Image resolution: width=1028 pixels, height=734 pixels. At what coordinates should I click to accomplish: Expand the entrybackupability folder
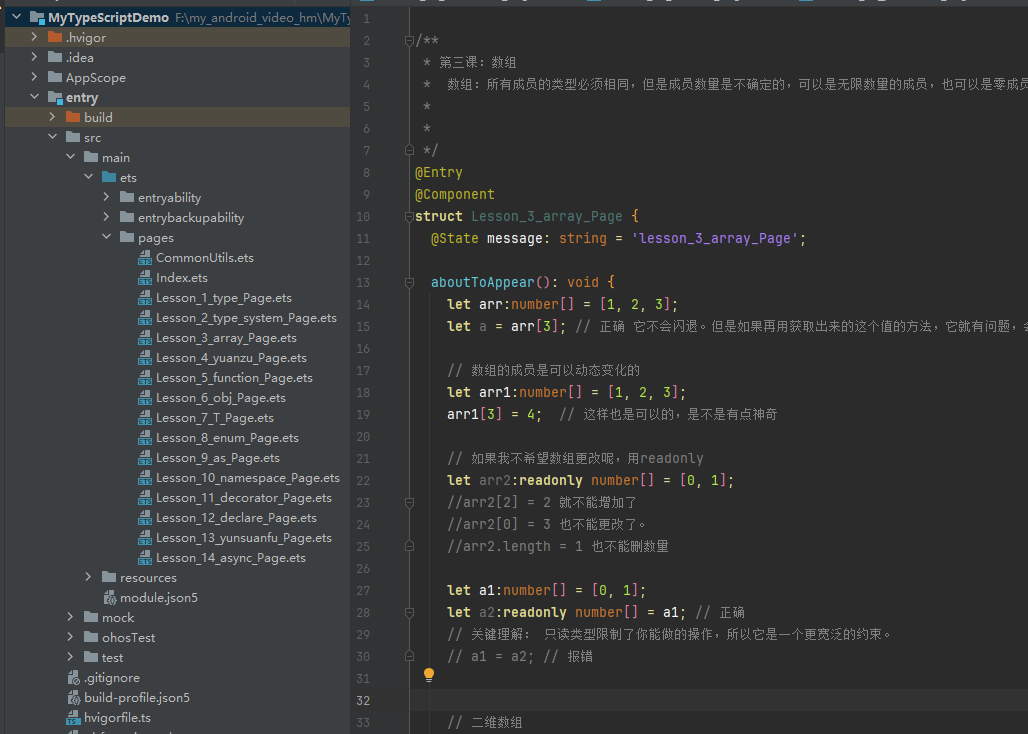[x=106, y=217]
